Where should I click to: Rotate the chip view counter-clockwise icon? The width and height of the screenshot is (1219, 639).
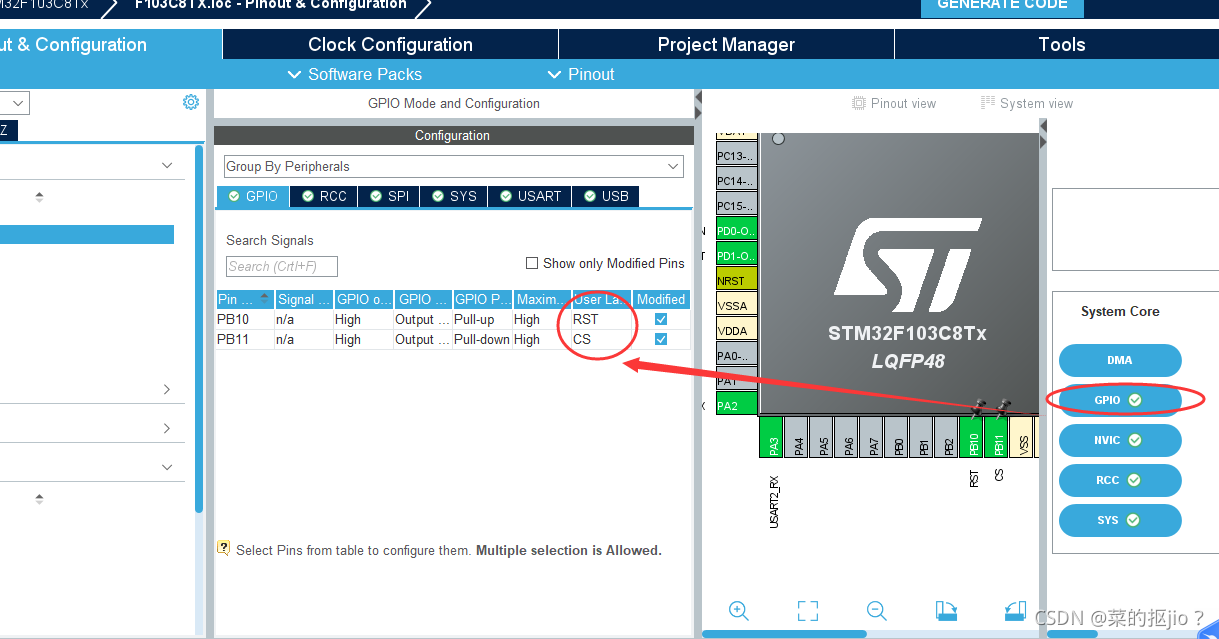(1015, 611)
